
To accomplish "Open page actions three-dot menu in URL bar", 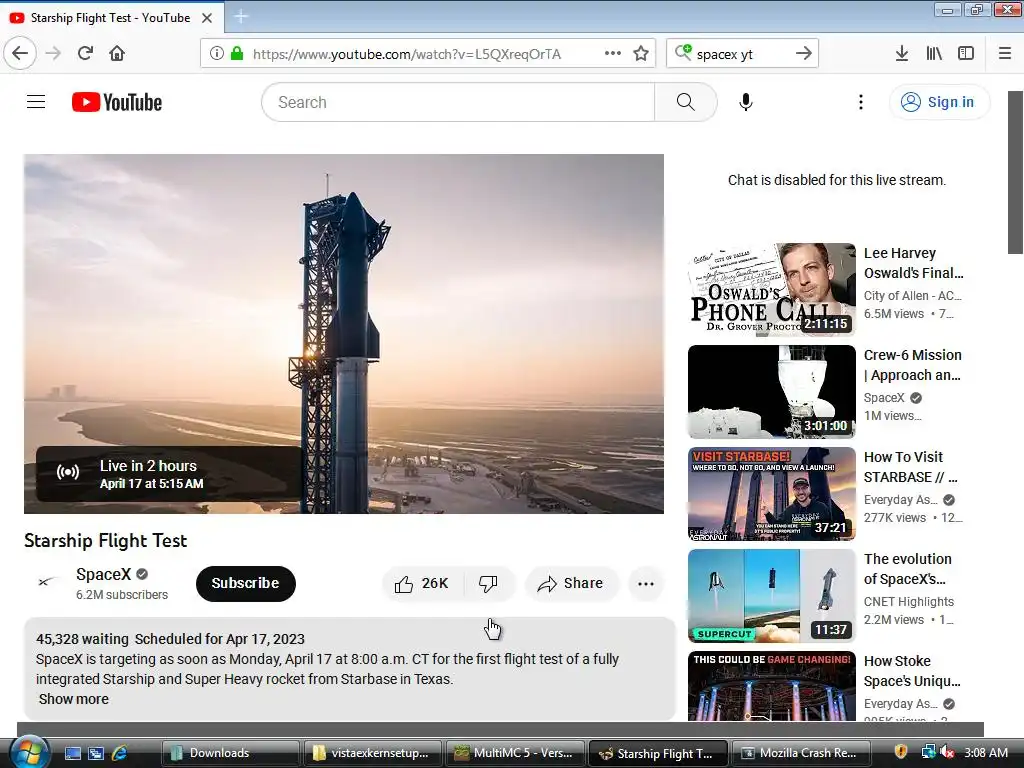I will pyautogui.click(x=613, y=53).
